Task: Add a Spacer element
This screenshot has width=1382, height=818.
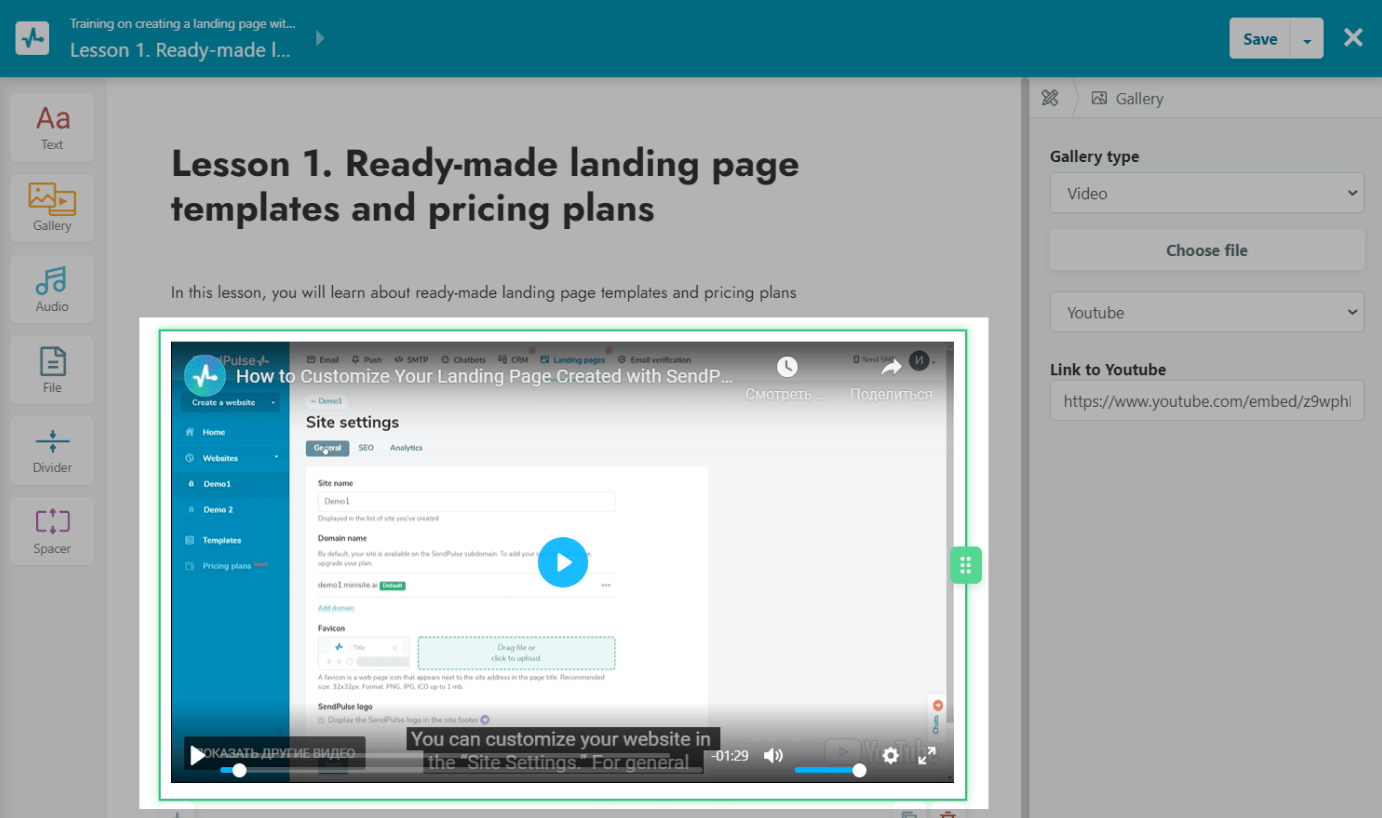Action: 52,531
